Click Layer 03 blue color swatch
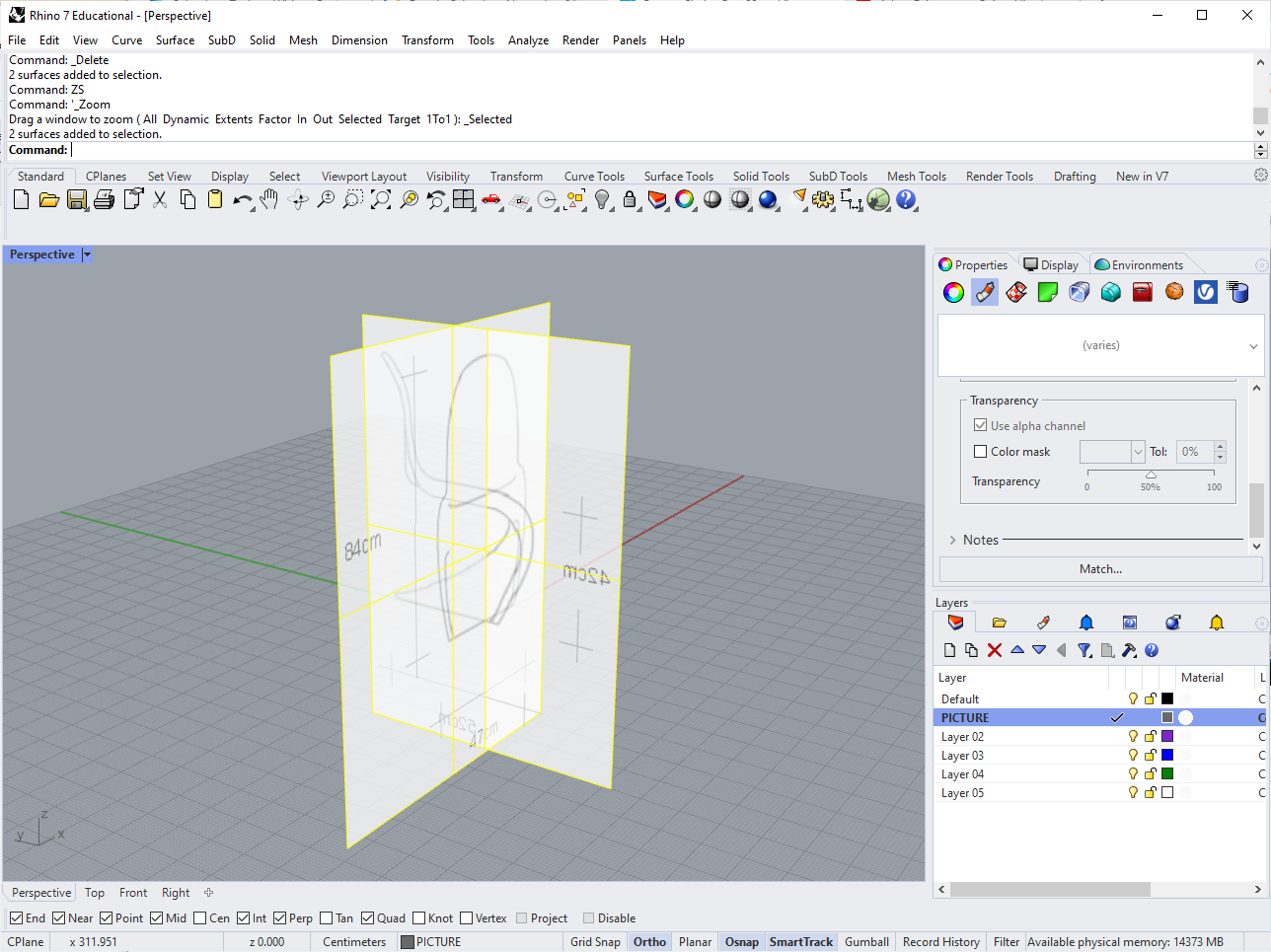 pos(1167,755)
